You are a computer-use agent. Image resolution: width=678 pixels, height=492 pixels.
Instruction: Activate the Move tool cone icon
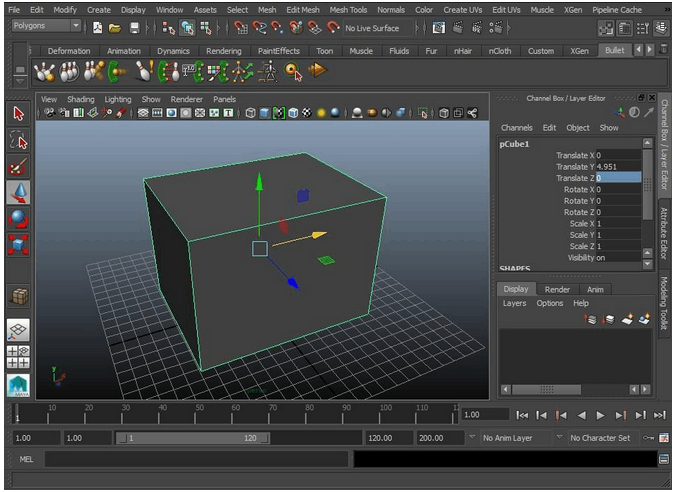(18, 192)
